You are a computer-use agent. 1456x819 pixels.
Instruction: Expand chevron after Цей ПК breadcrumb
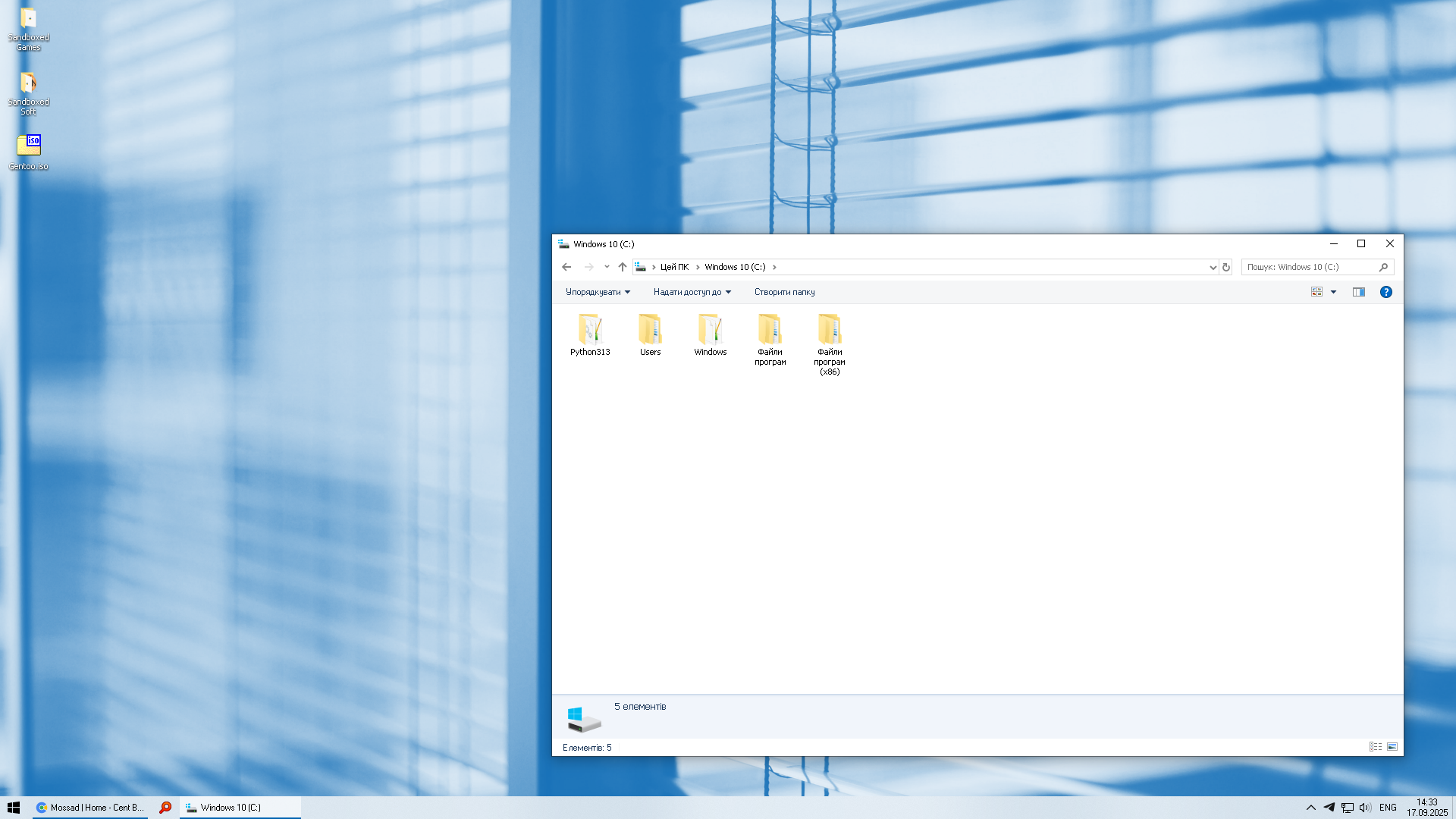click(698, 267)
